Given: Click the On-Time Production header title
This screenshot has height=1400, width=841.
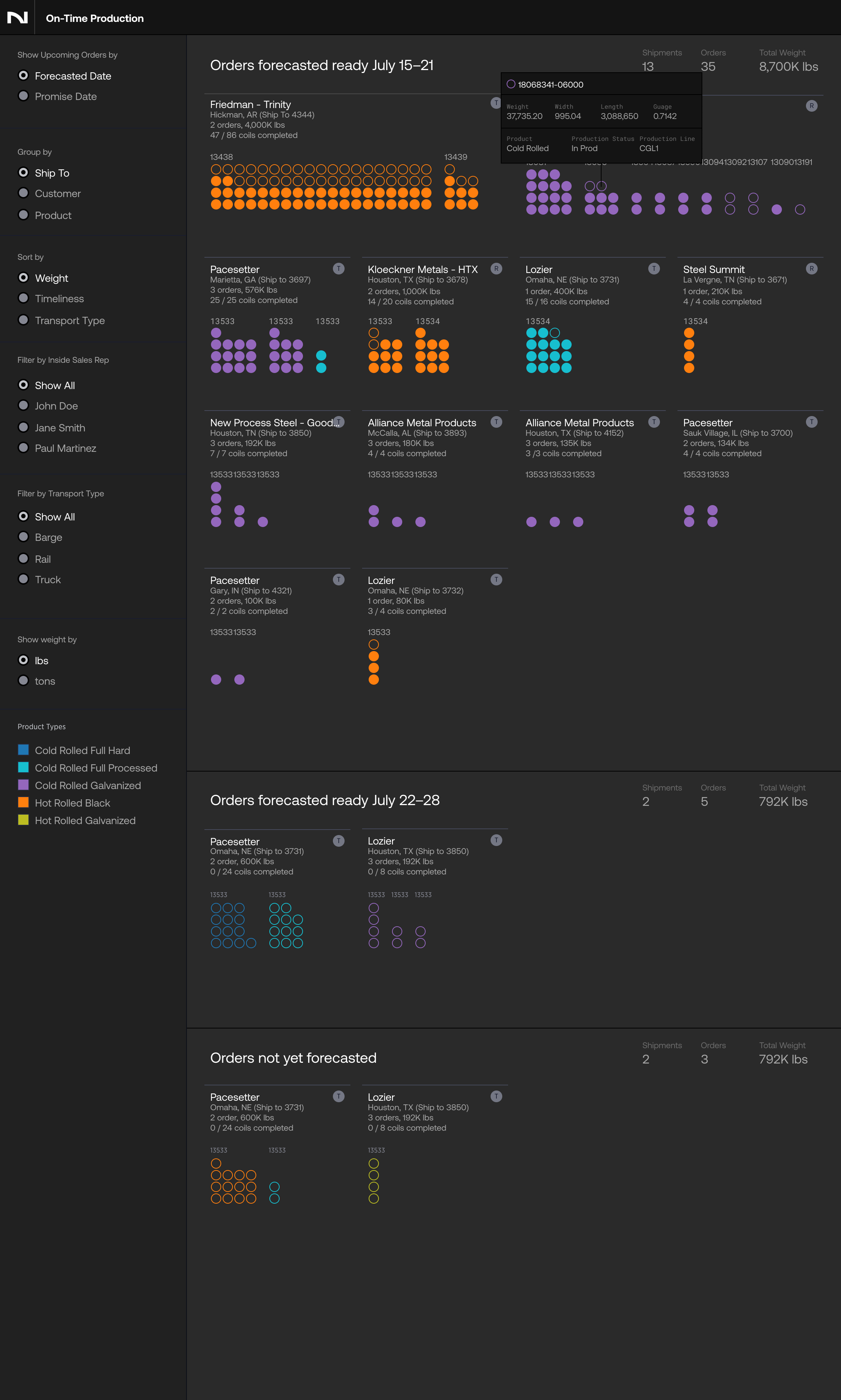Looking at the screenshot, I should (x=95, y=18).
